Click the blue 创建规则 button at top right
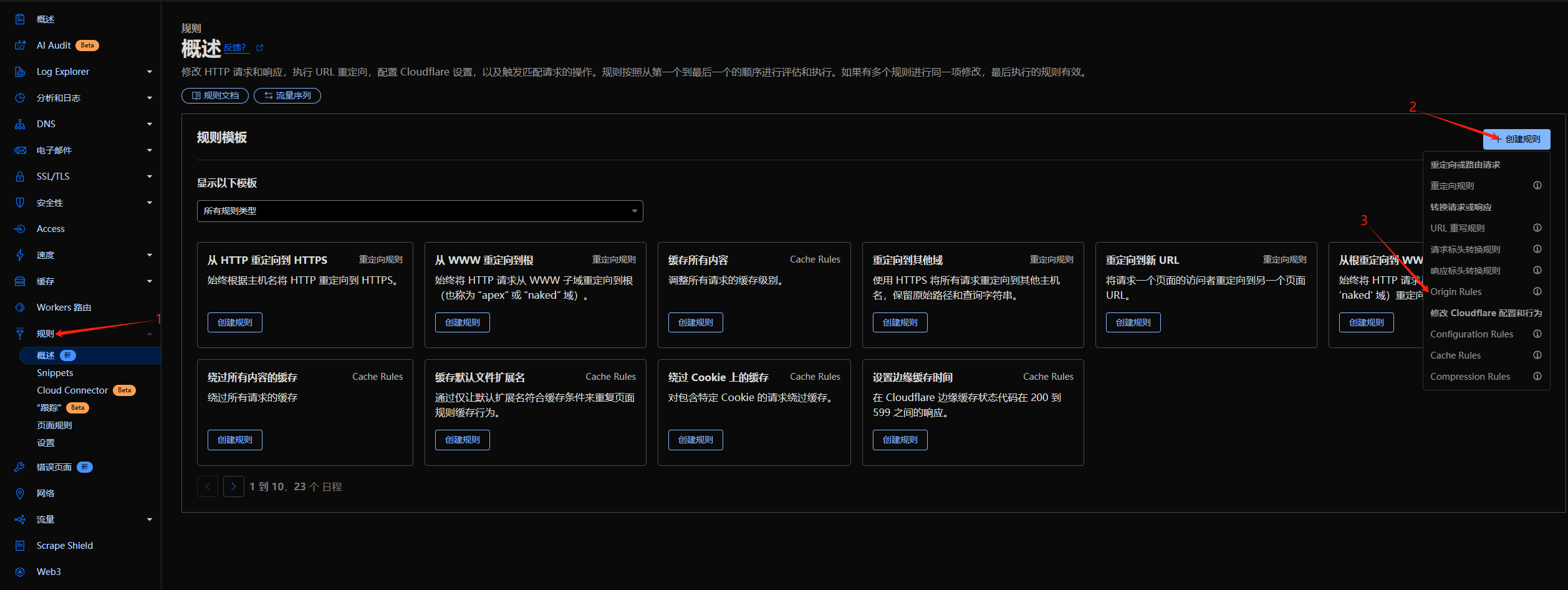Screen dimensions: 1568x590 pyautogui.click(x=1516, y=139)
